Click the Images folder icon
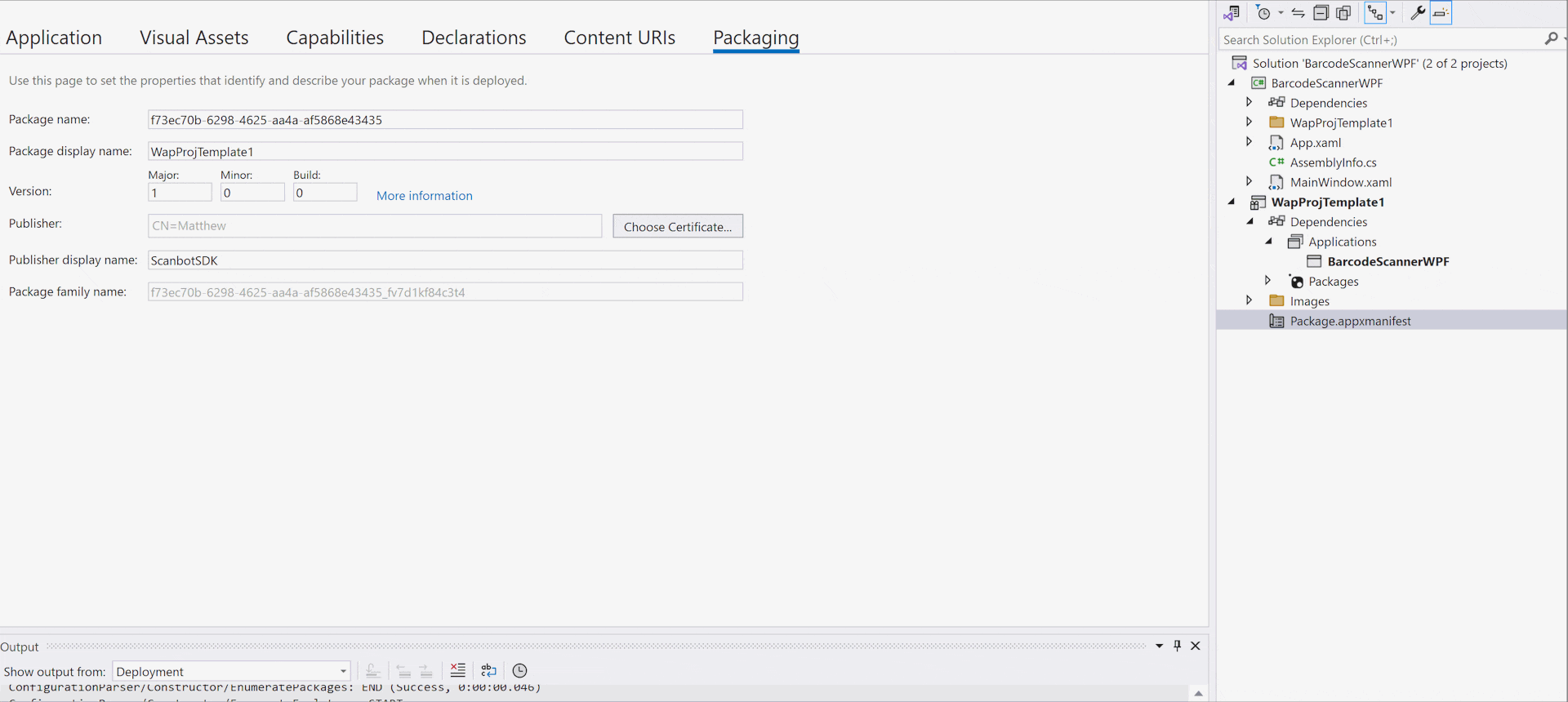 click(x=1276, y=301)
